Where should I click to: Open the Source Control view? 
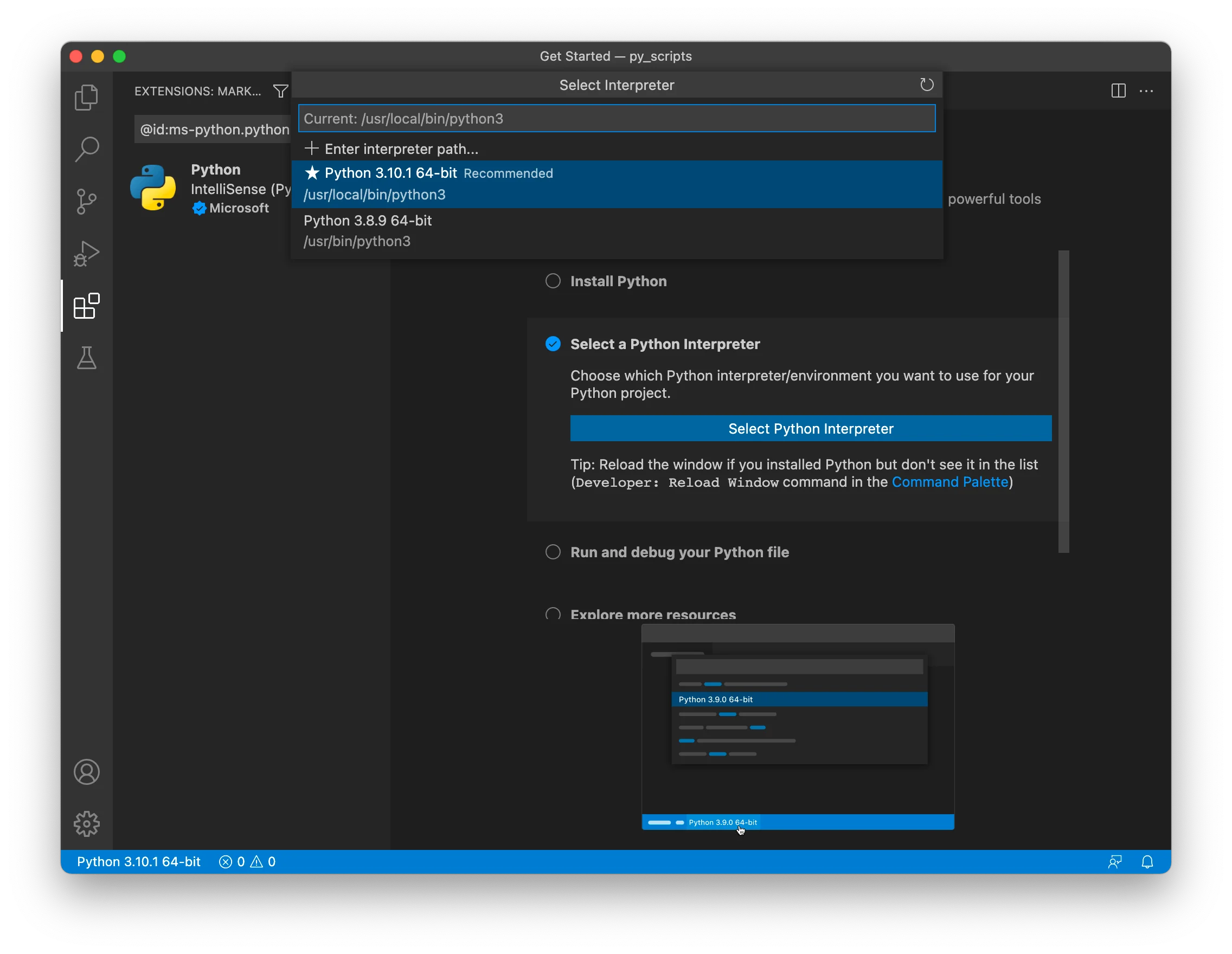(x=86, y=201)
